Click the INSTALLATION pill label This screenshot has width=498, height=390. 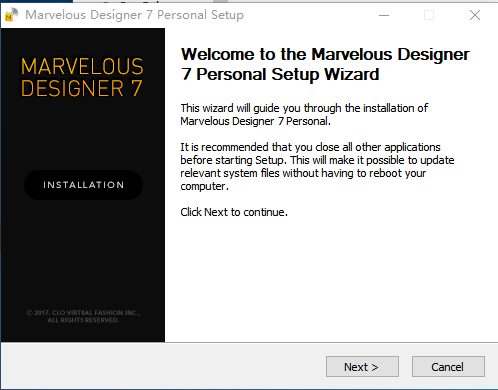[x=83, y=185]
